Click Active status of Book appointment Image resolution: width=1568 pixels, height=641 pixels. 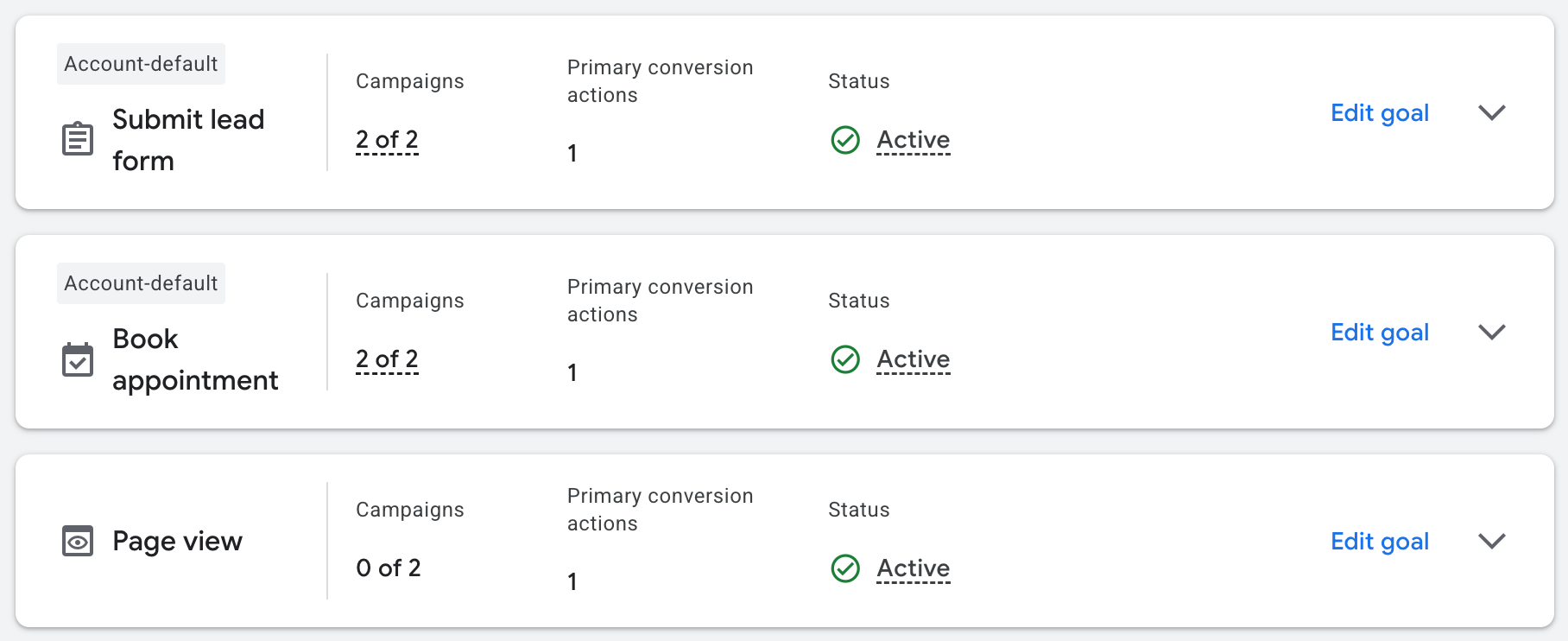tap(914, 359)
